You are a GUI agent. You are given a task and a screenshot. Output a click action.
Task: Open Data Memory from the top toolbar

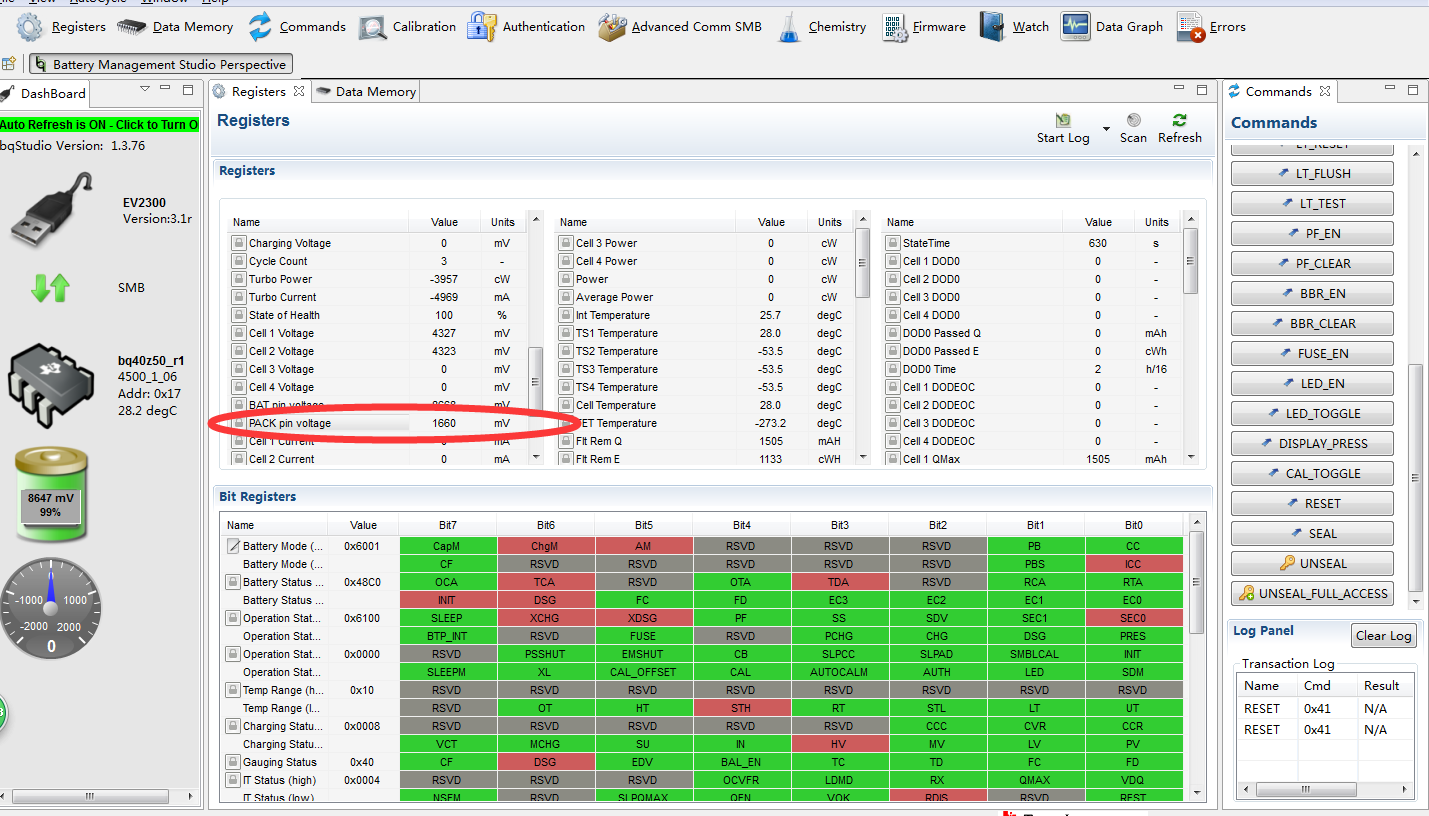click(175, 27)
